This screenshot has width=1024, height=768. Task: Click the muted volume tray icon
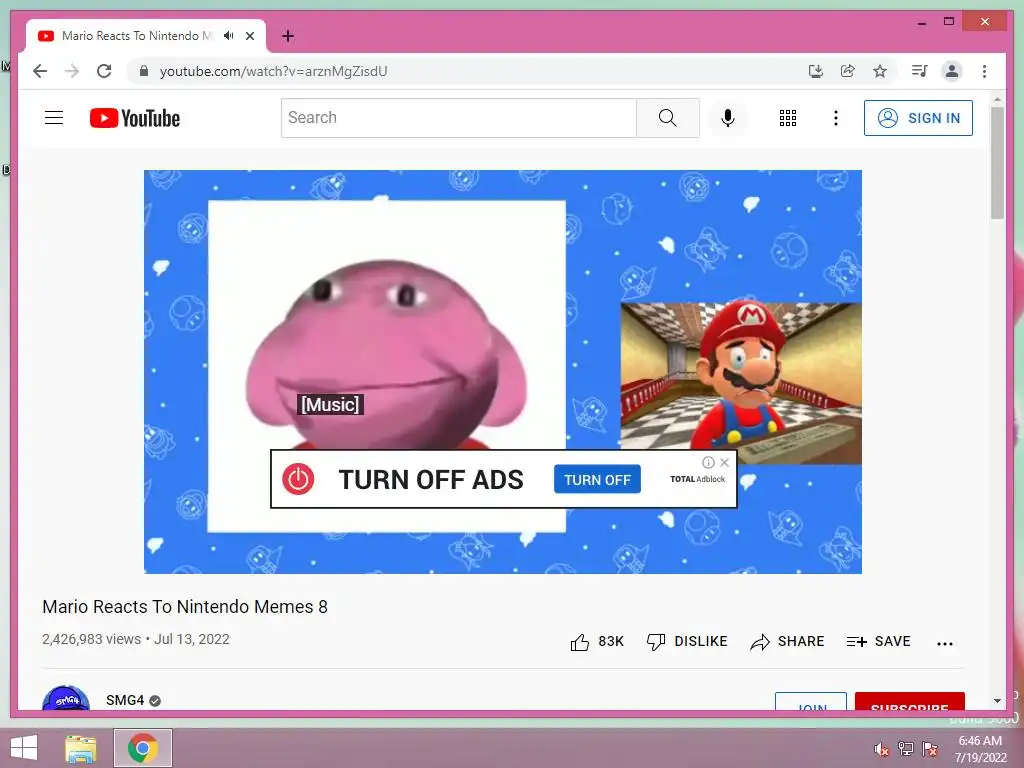coord(882,749)
